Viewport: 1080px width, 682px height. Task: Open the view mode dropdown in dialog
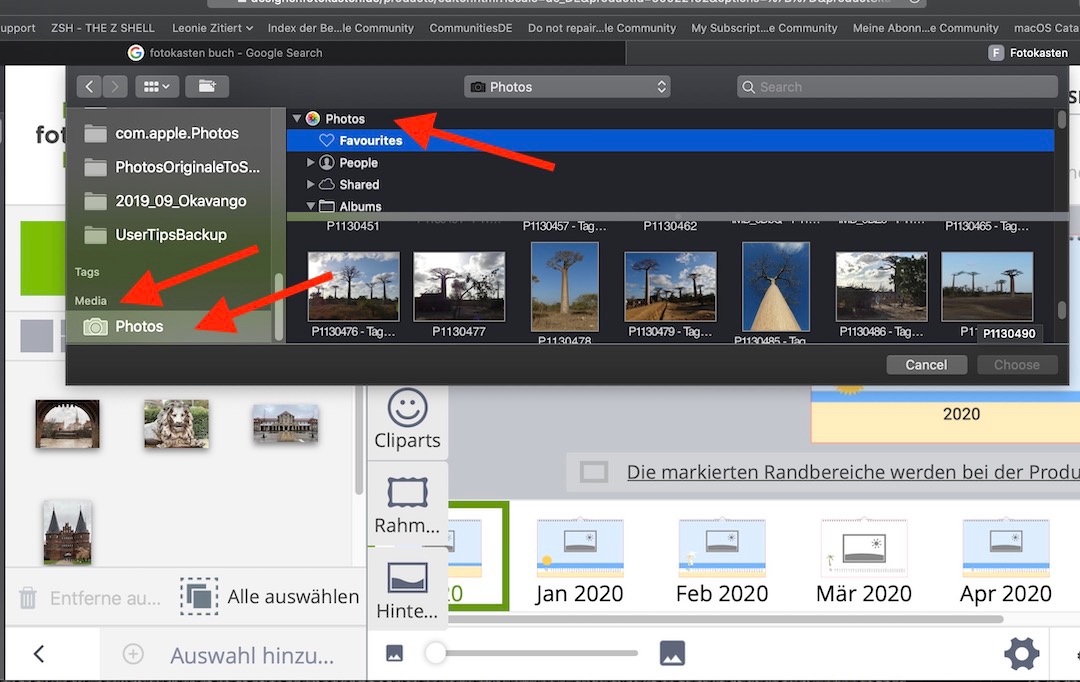point(157,87)
